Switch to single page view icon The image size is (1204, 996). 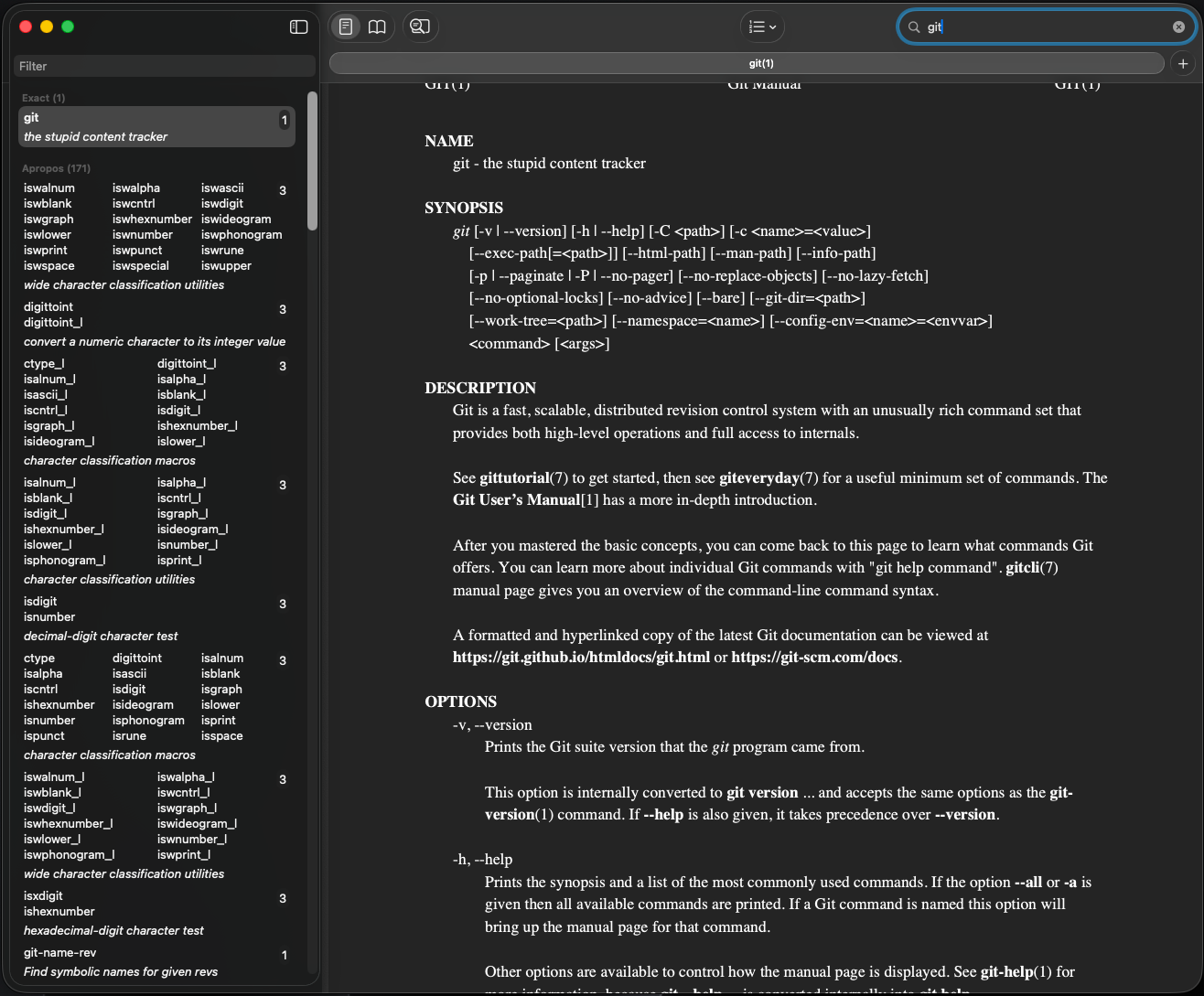346,27
